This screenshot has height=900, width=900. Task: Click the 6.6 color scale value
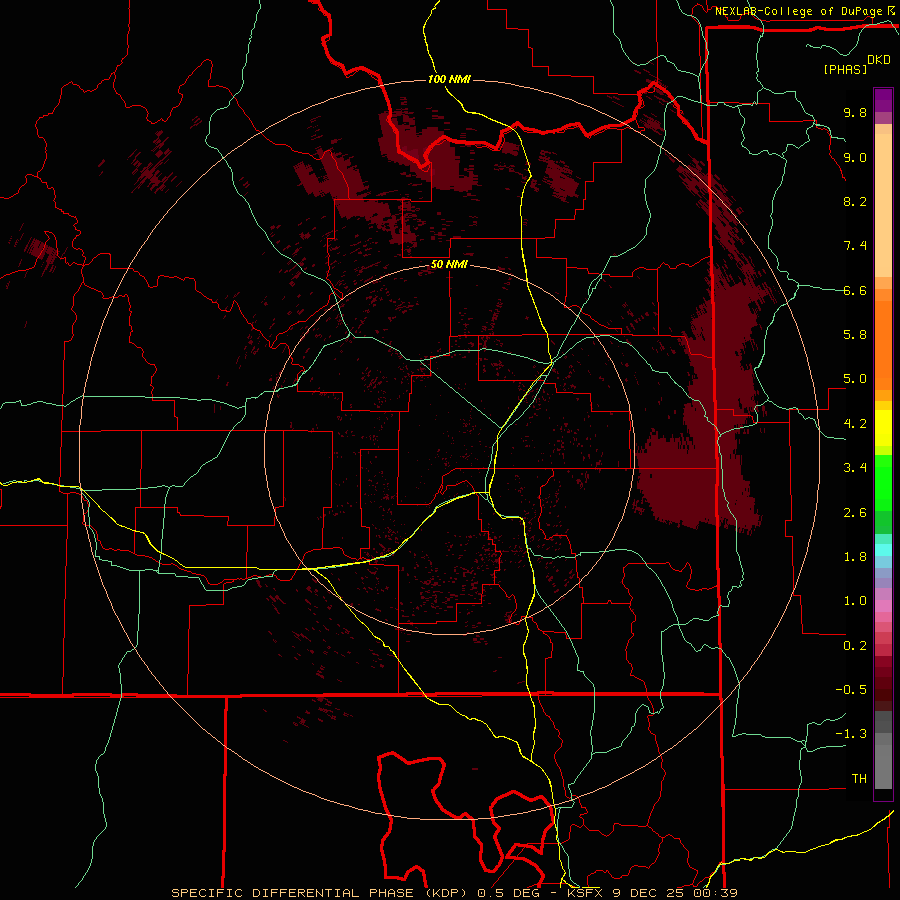pos(855,290)
